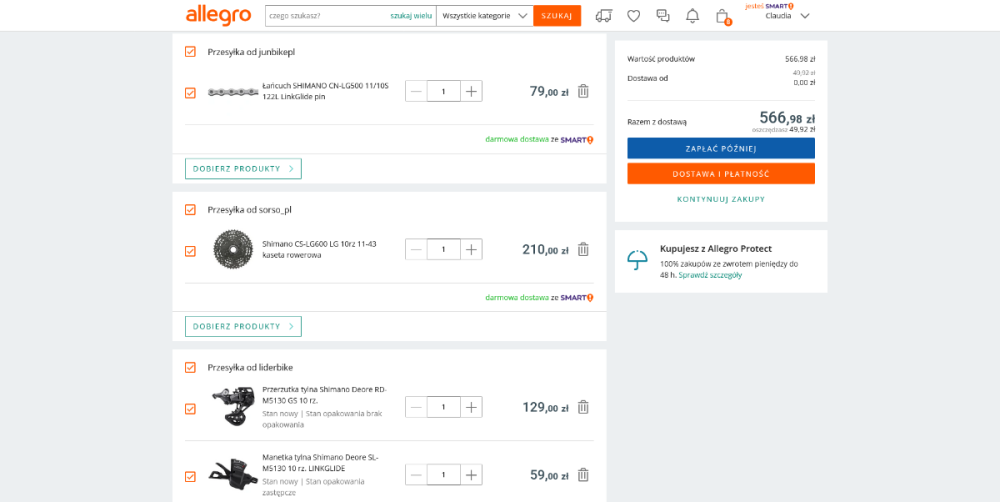Screen dimensions: 1000x502
Task: Open the Manetka shifter product thumbnail
Action: click(x=233, y=474)
